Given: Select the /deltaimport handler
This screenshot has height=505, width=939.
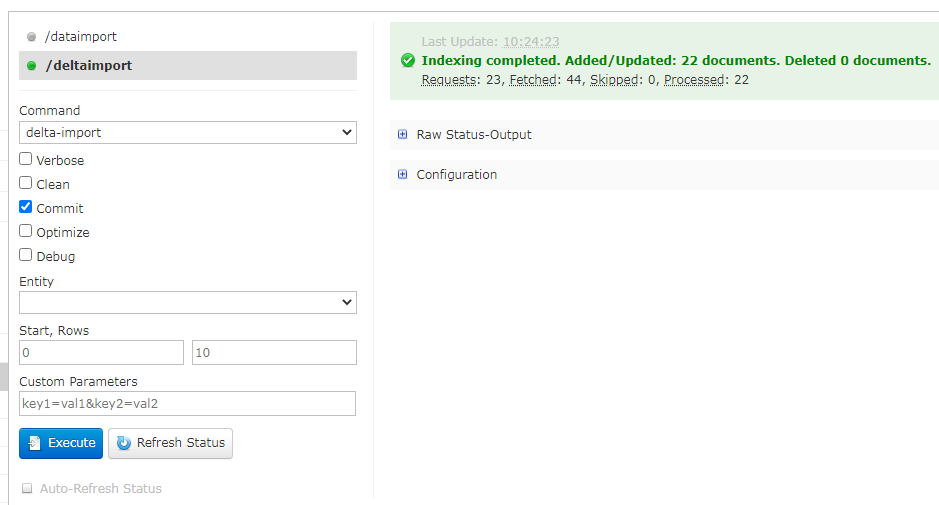Looking at the screenshot, I should [89, 66].
